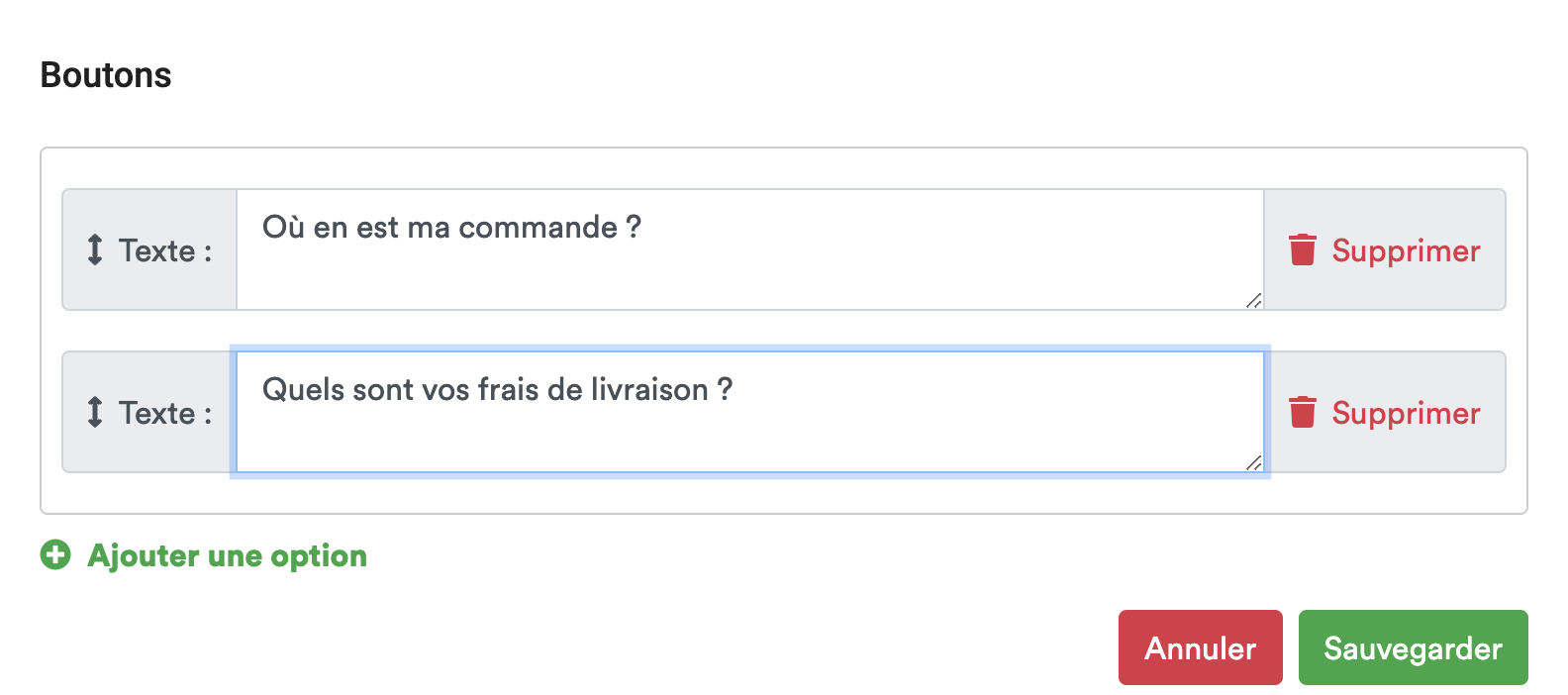Delete the second button via its Supprimer label
1568x695 pixels.
click(x=1406, y=413)
